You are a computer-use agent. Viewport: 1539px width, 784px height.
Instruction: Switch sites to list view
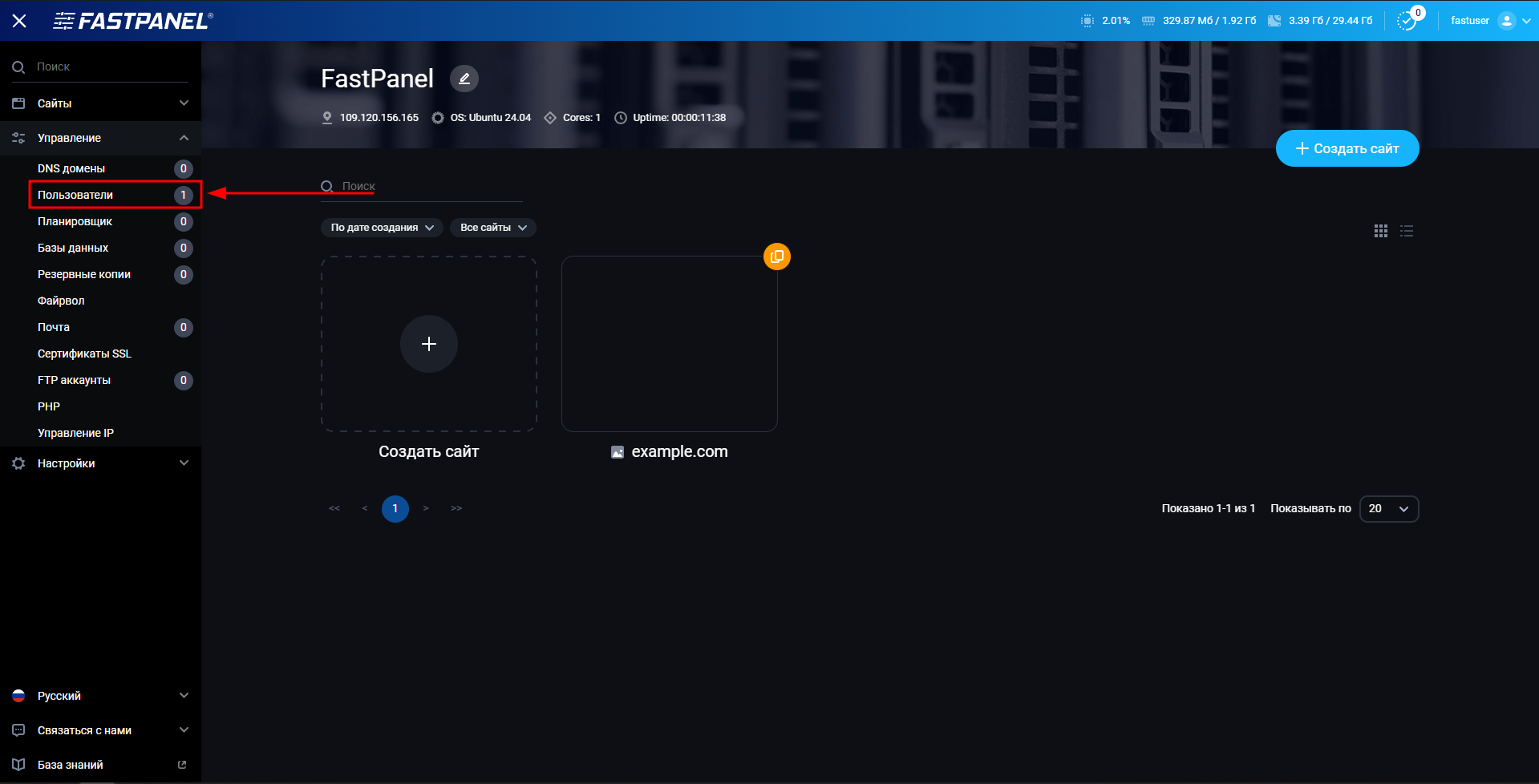pos(1406,231)
